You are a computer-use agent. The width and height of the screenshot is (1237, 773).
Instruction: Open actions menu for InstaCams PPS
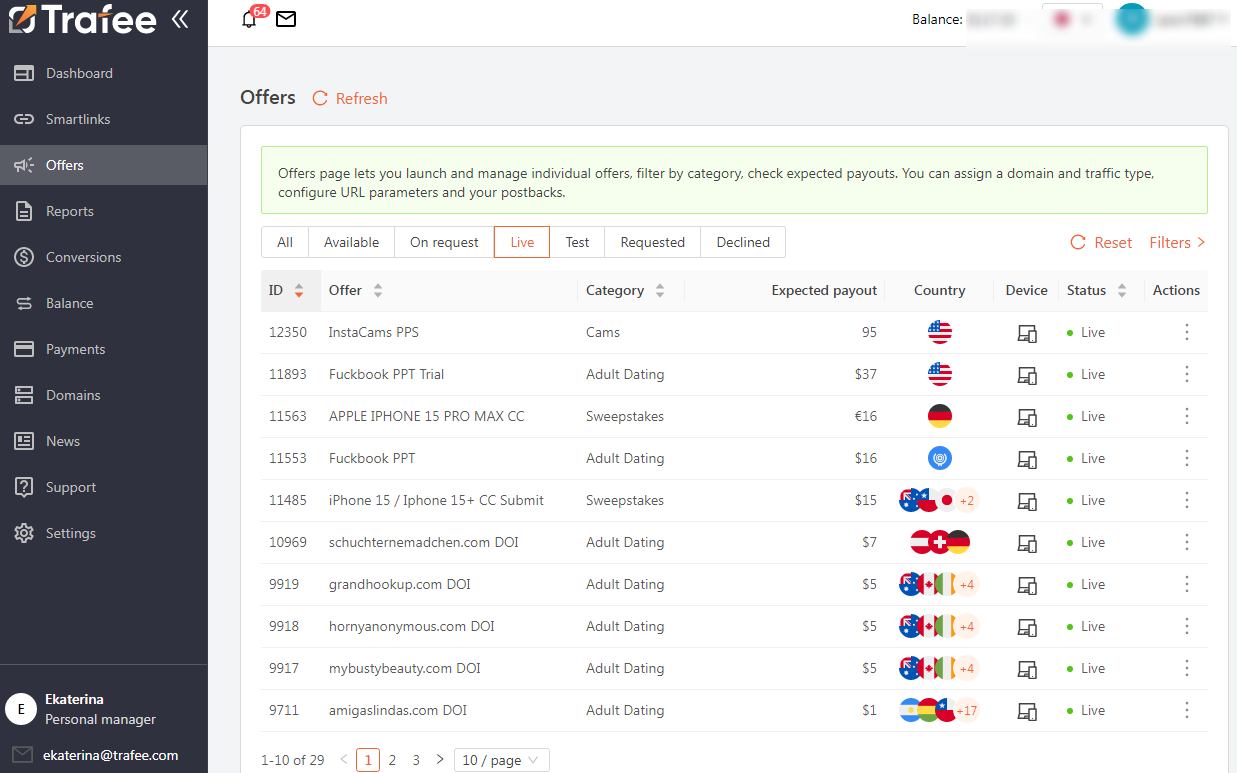point(1187,332)
